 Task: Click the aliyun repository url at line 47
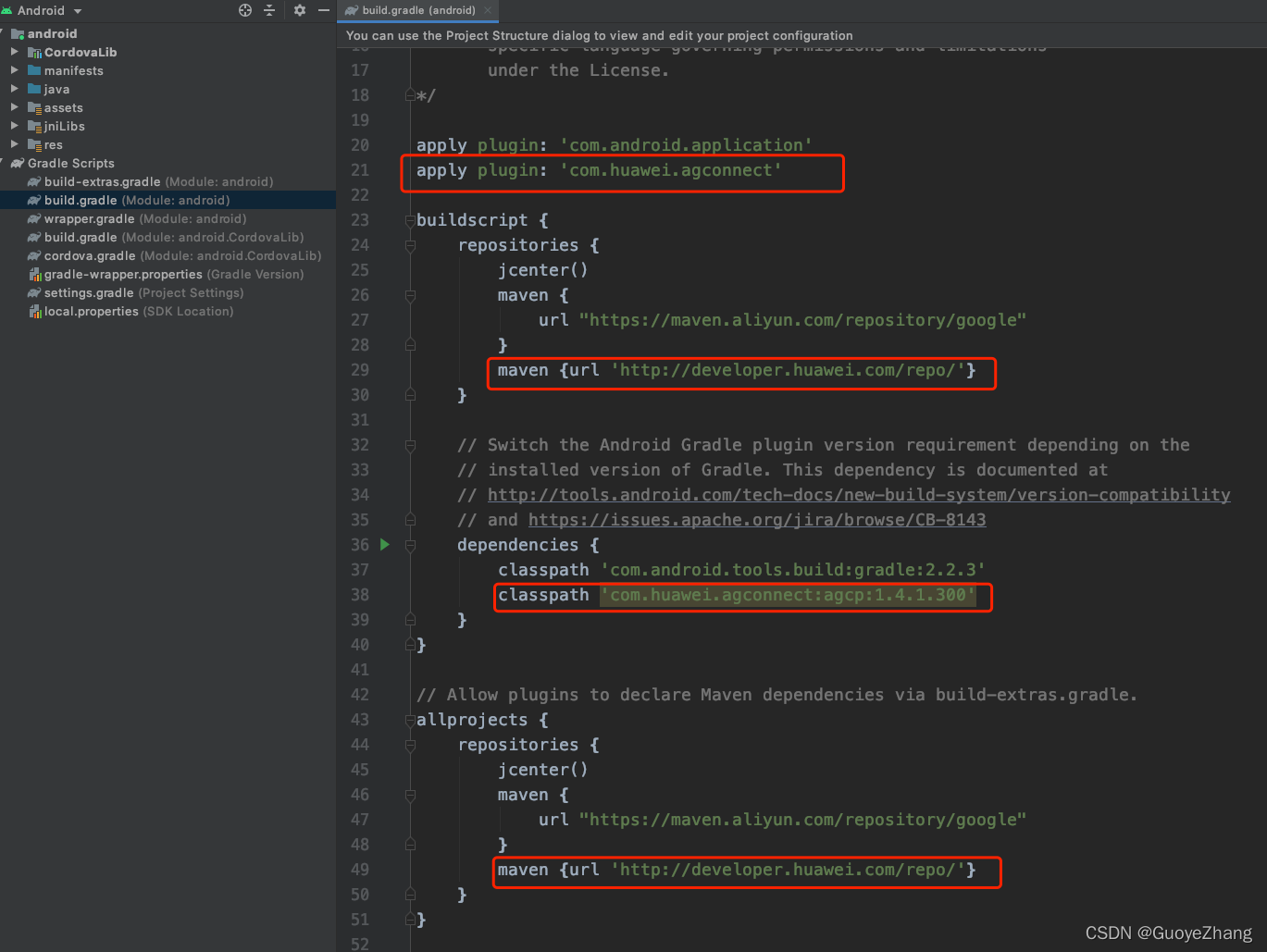click(802, 820)
